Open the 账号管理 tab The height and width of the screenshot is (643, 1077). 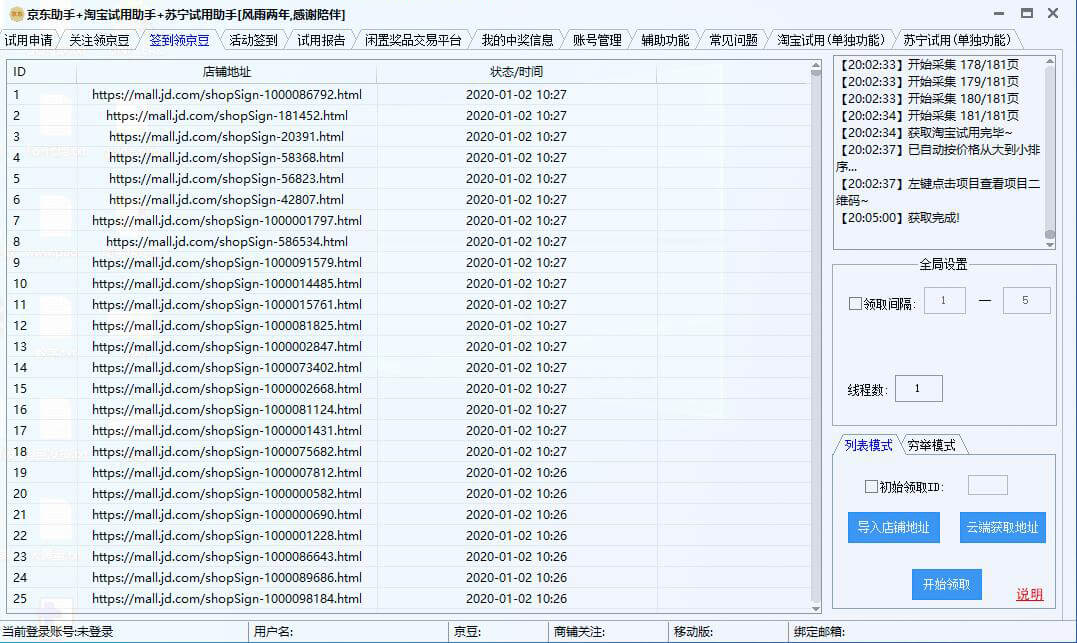coord(597,41)
